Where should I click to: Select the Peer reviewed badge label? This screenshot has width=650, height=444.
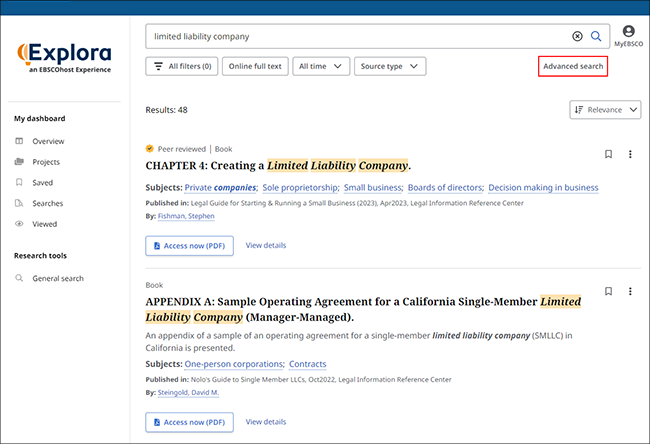[x=182, y=149]
